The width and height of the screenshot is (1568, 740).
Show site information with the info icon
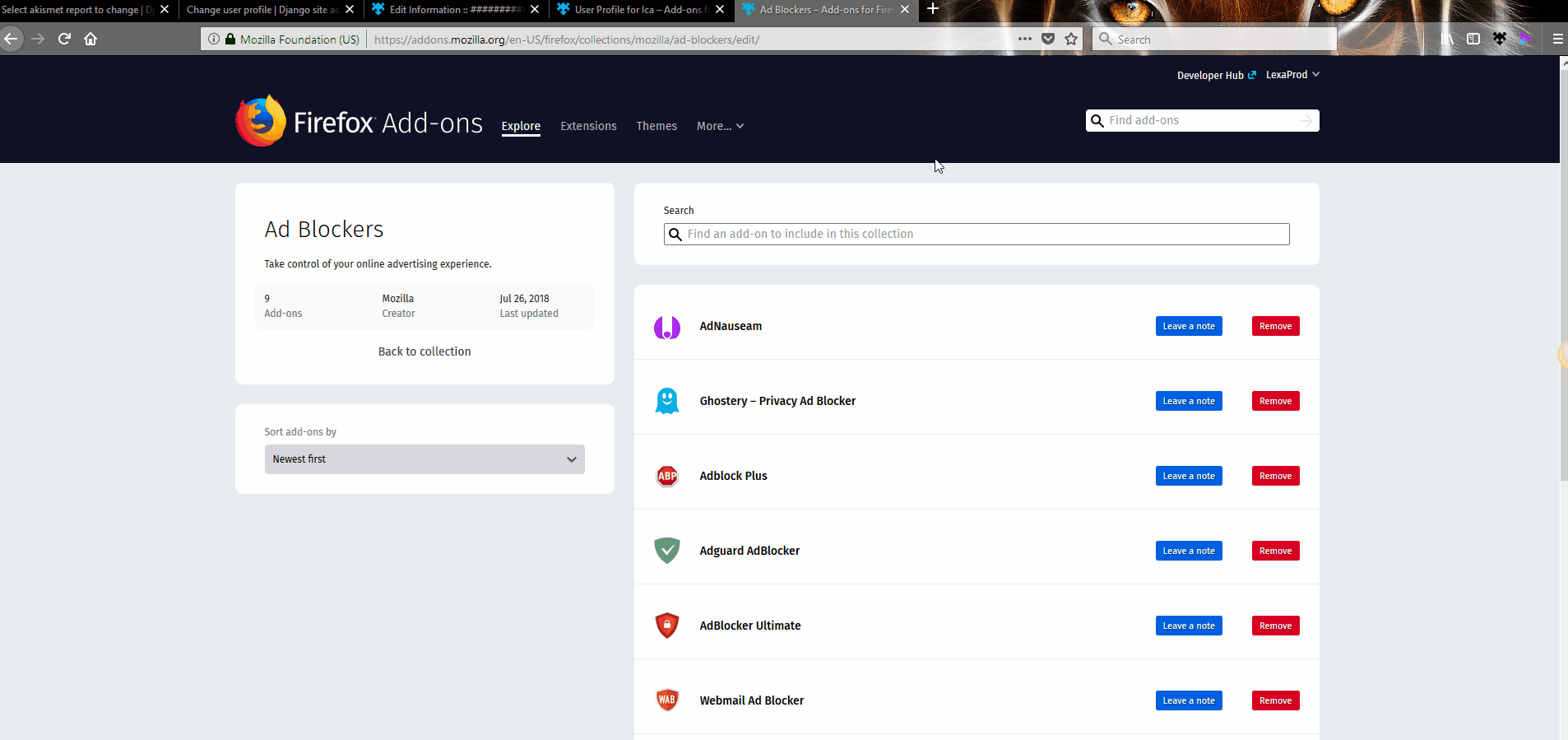[x=214, y=39]
